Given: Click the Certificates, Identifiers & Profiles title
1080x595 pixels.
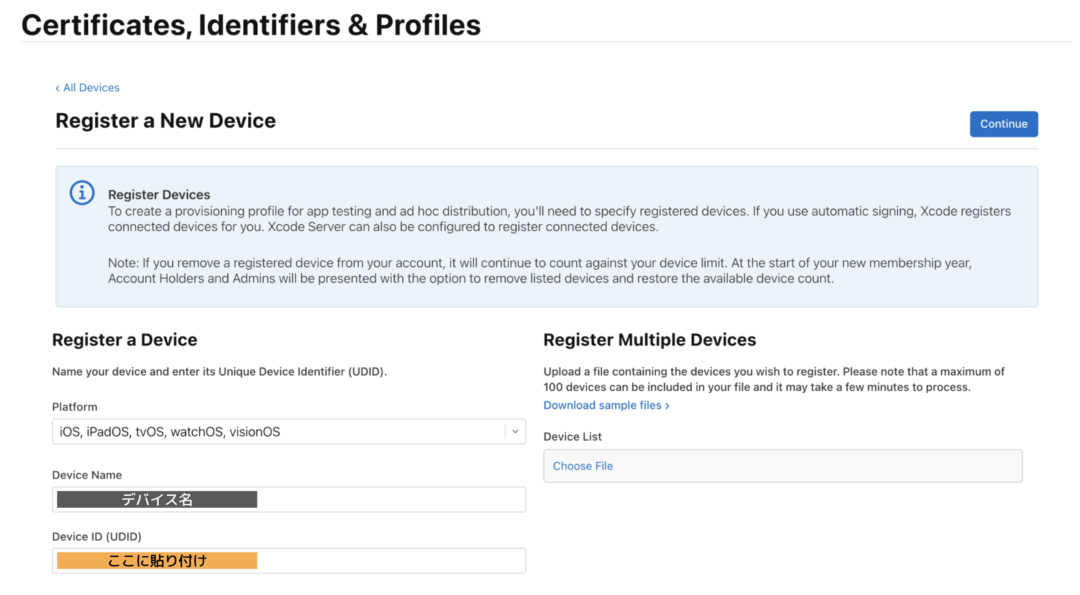Looking at the screenshot, I should click(251, 25).
